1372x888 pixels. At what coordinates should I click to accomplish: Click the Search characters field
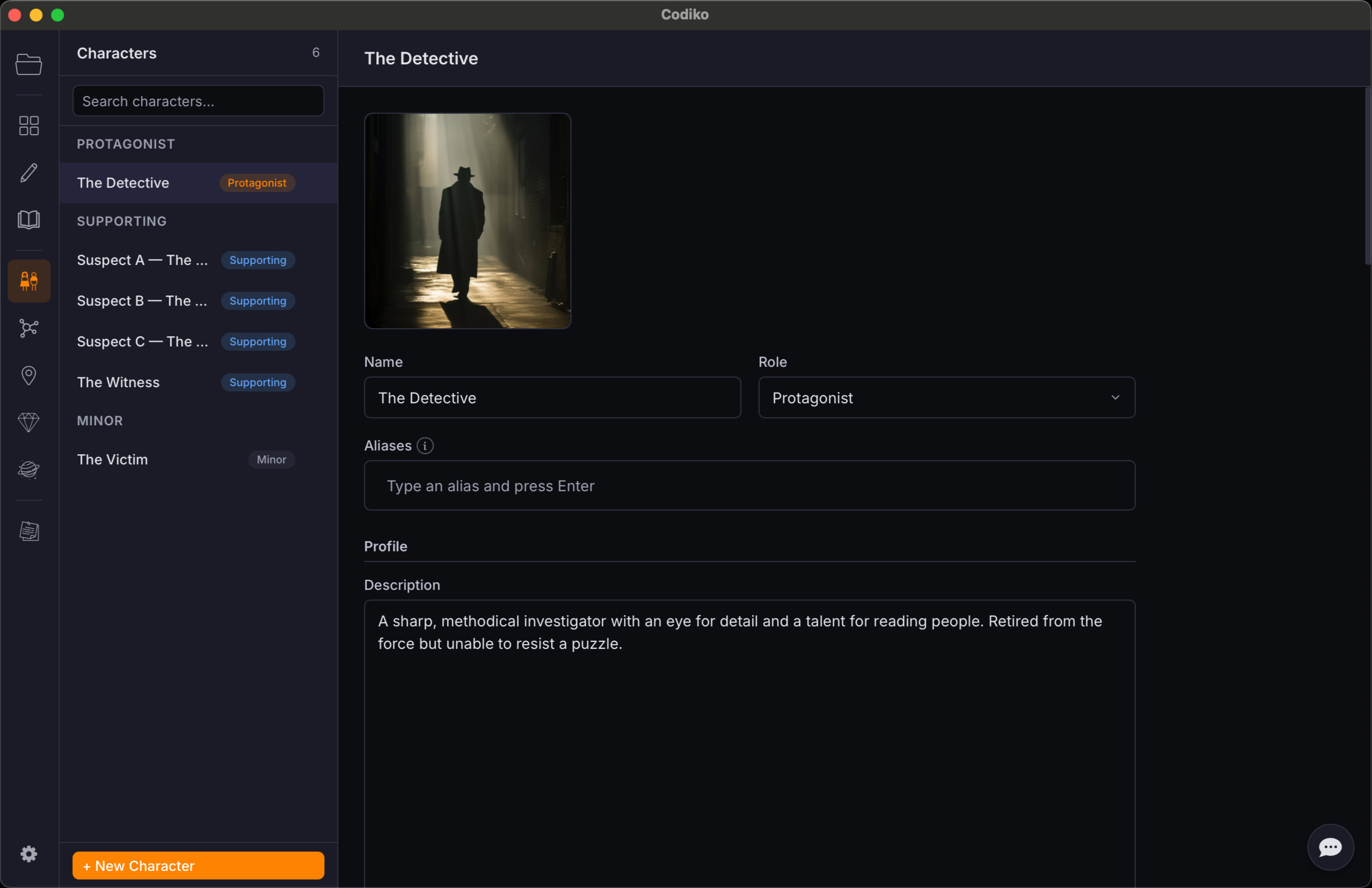198,101
